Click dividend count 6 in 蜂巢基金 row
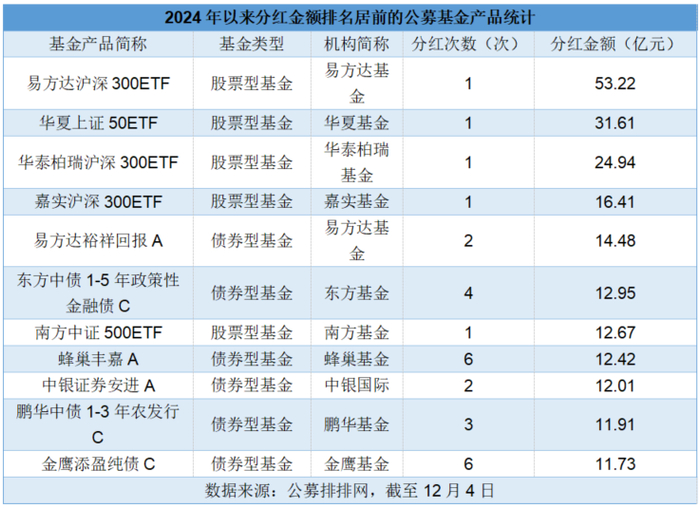700x508 pixels. click(468, 359)
